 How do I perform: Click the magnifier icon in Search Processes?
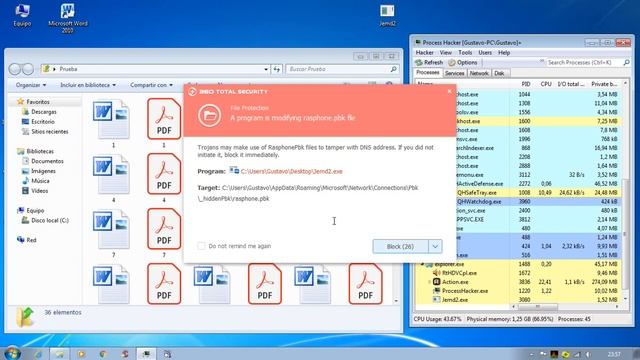click(x=627, y=62)
